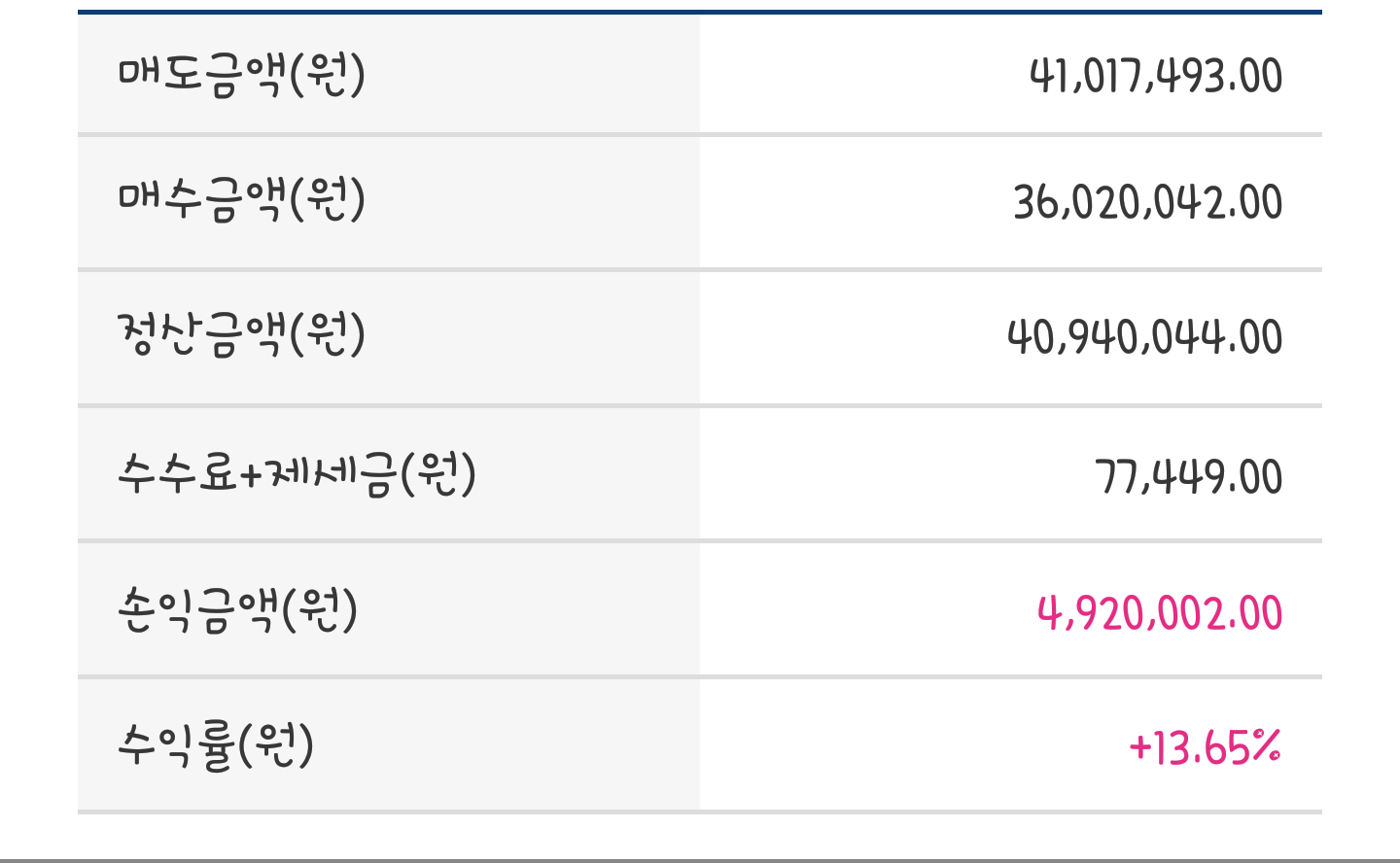Select the 수익률(원) label cell

(389, 744)
